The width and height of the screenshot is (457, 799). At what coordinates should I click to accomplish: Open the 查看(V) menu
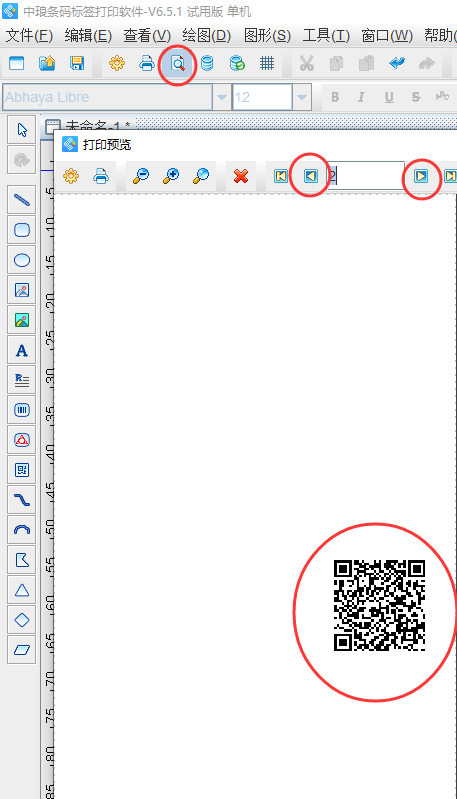coord(147,36)
